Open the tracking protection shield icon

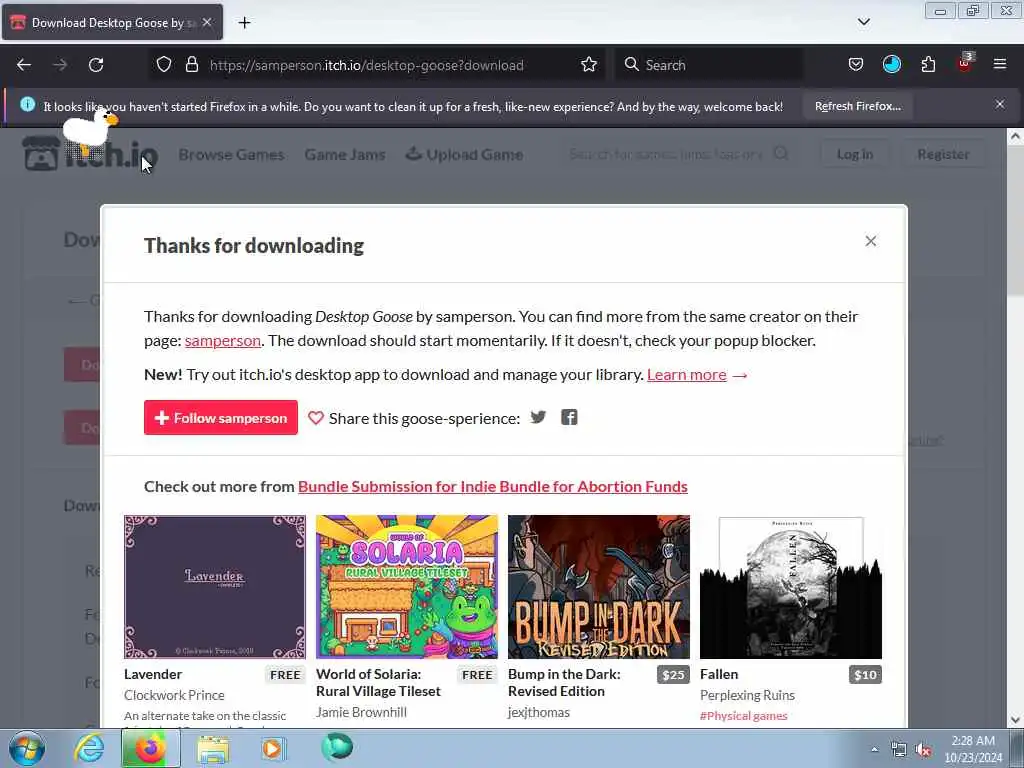click(164, 65)
